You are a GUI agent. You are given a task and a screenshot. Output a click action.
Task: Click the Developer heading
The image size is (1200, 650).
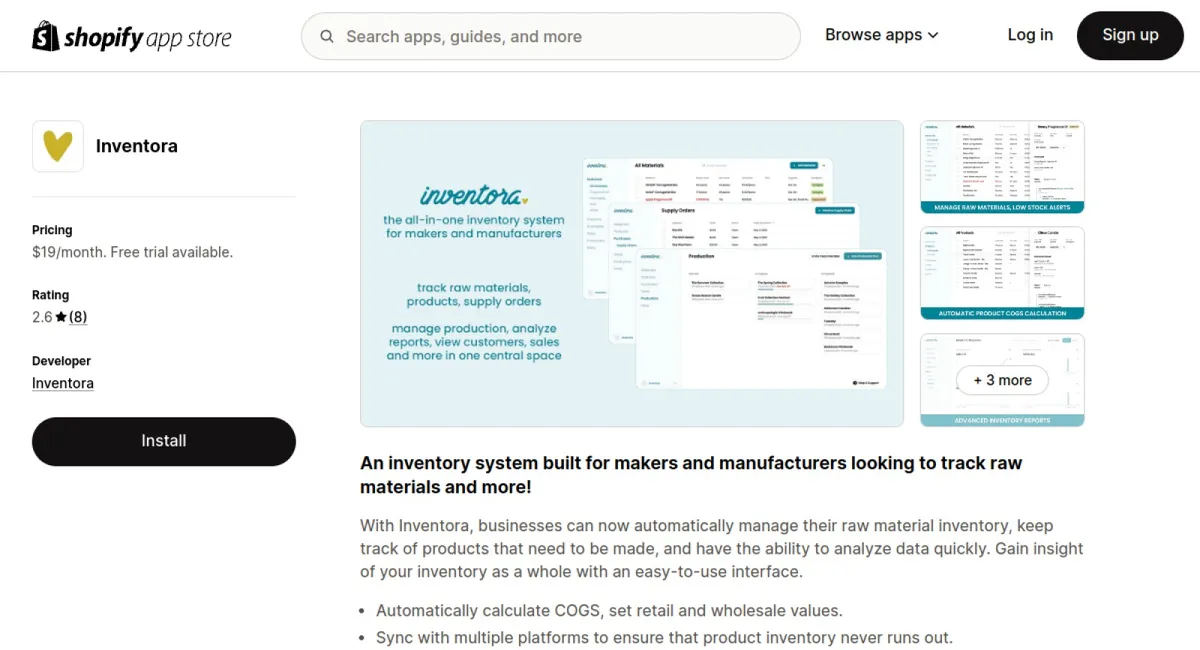[61, 361]
